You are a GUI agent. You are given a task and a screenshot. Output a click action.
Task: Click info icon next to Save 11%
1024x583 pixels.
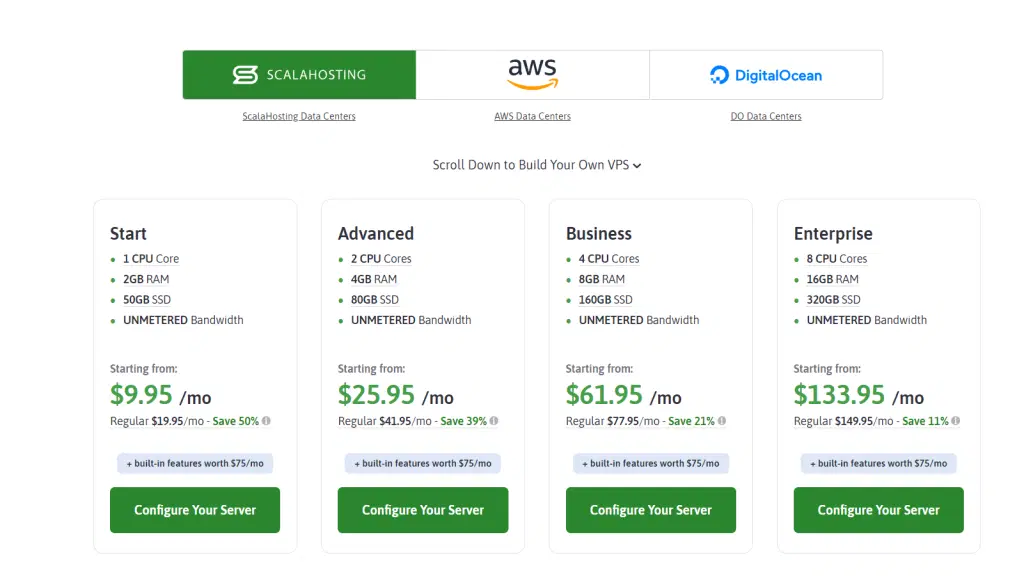coord(956,421)
